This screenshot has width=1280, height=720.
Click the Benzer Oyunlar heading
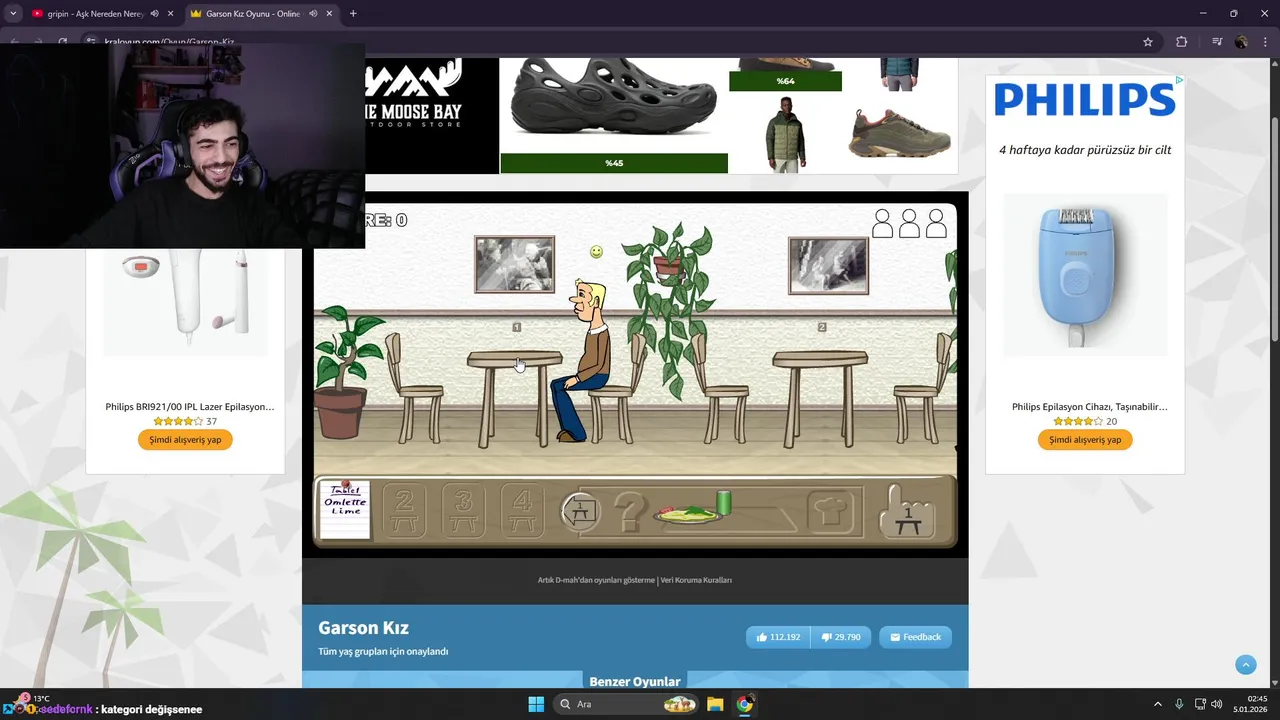click(635, 681)
